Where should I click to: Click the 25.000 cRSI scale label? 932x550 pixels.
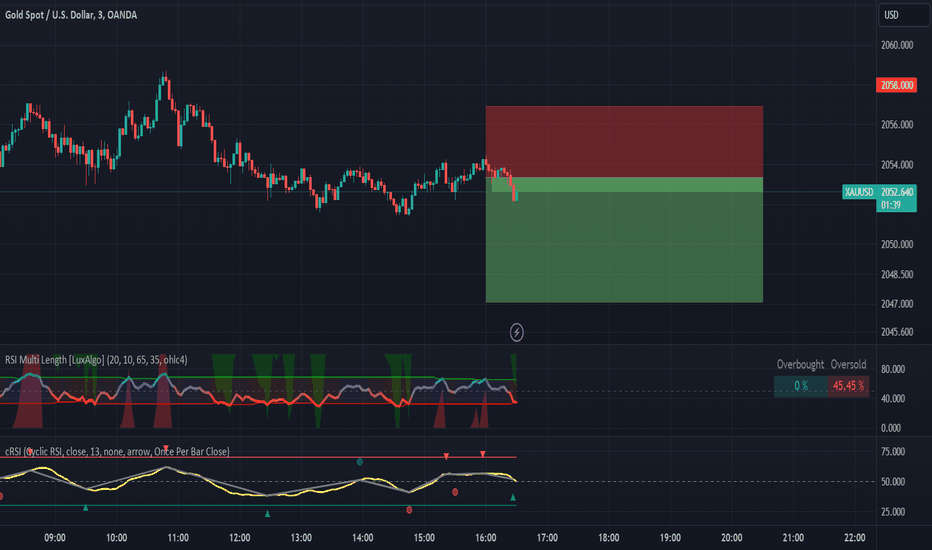pos(893,511)
